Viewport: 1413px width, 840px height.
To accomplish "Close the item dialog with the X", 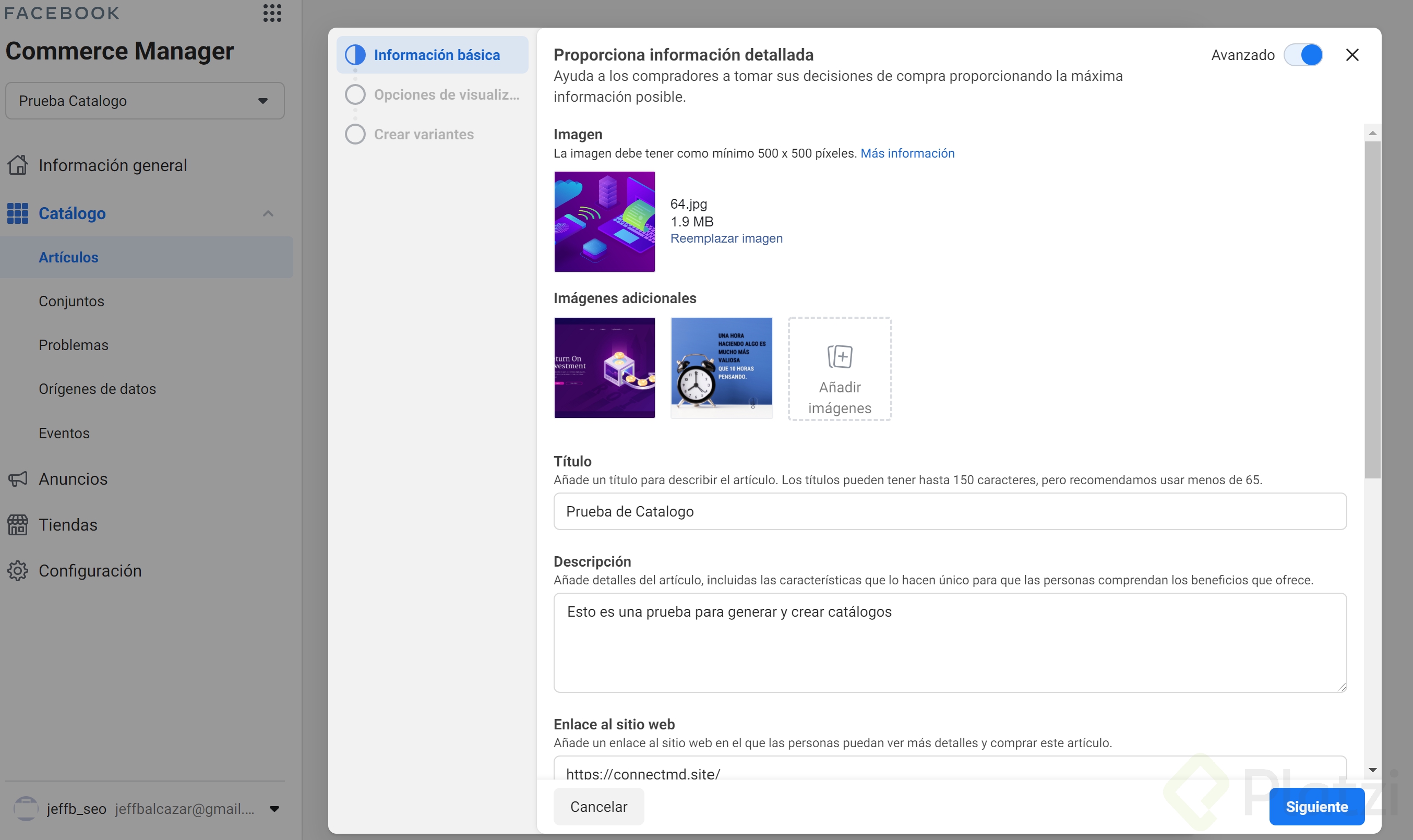I will [1352, 55].
